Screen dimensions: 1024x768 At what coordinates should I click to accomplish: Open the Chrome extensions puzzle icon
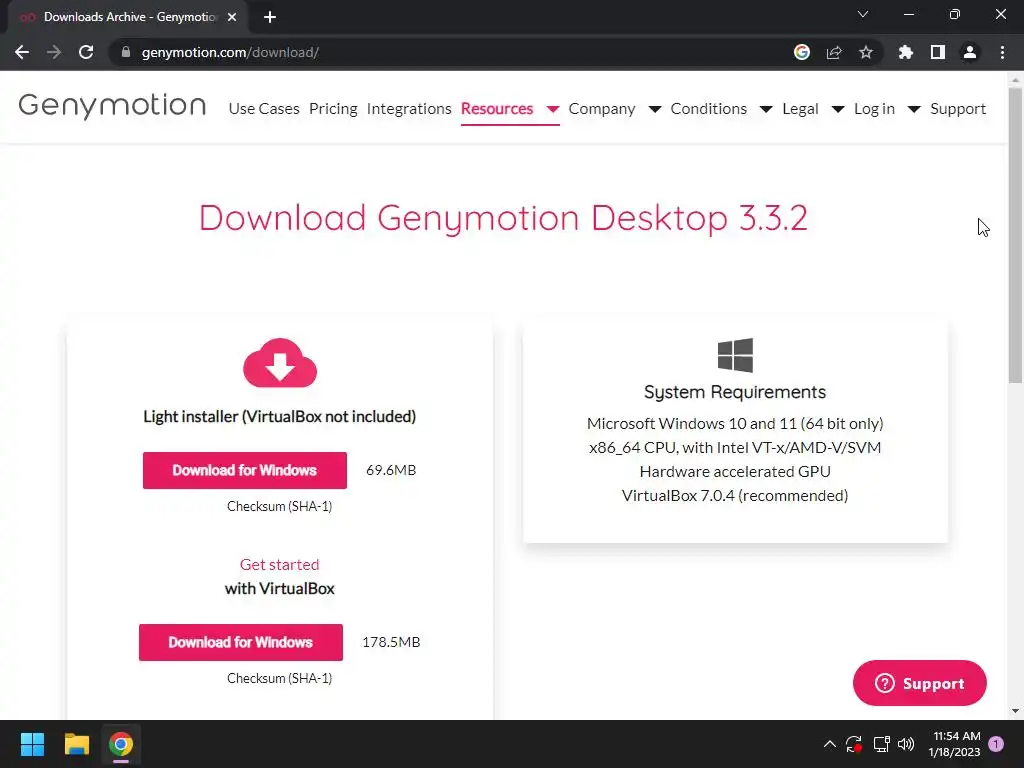coord(906,52)
